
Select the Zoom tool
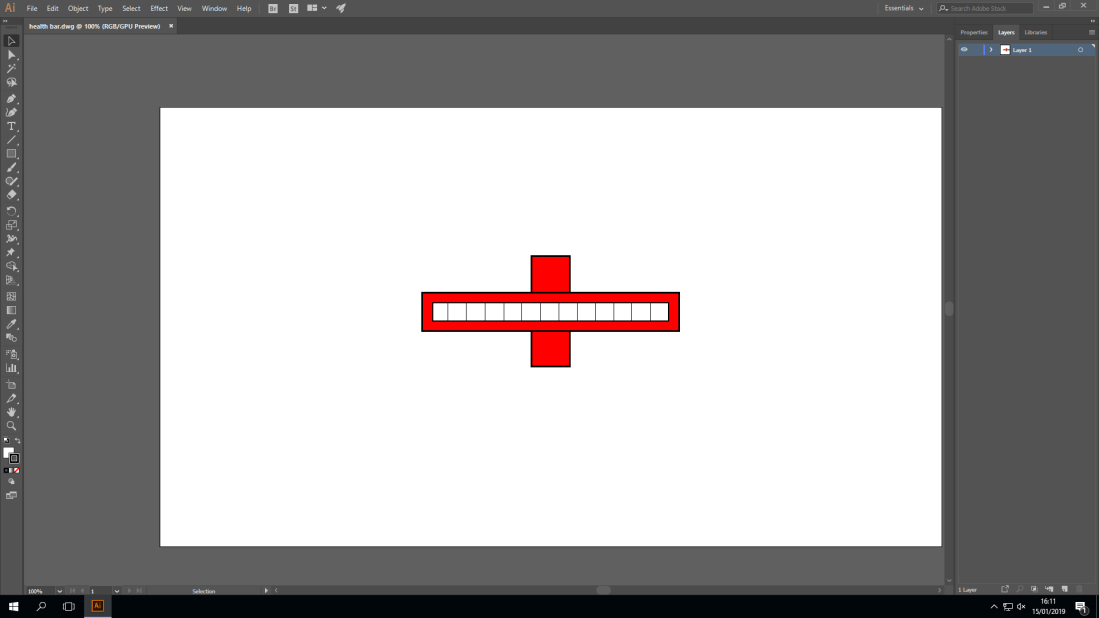(x=12, y=425)
